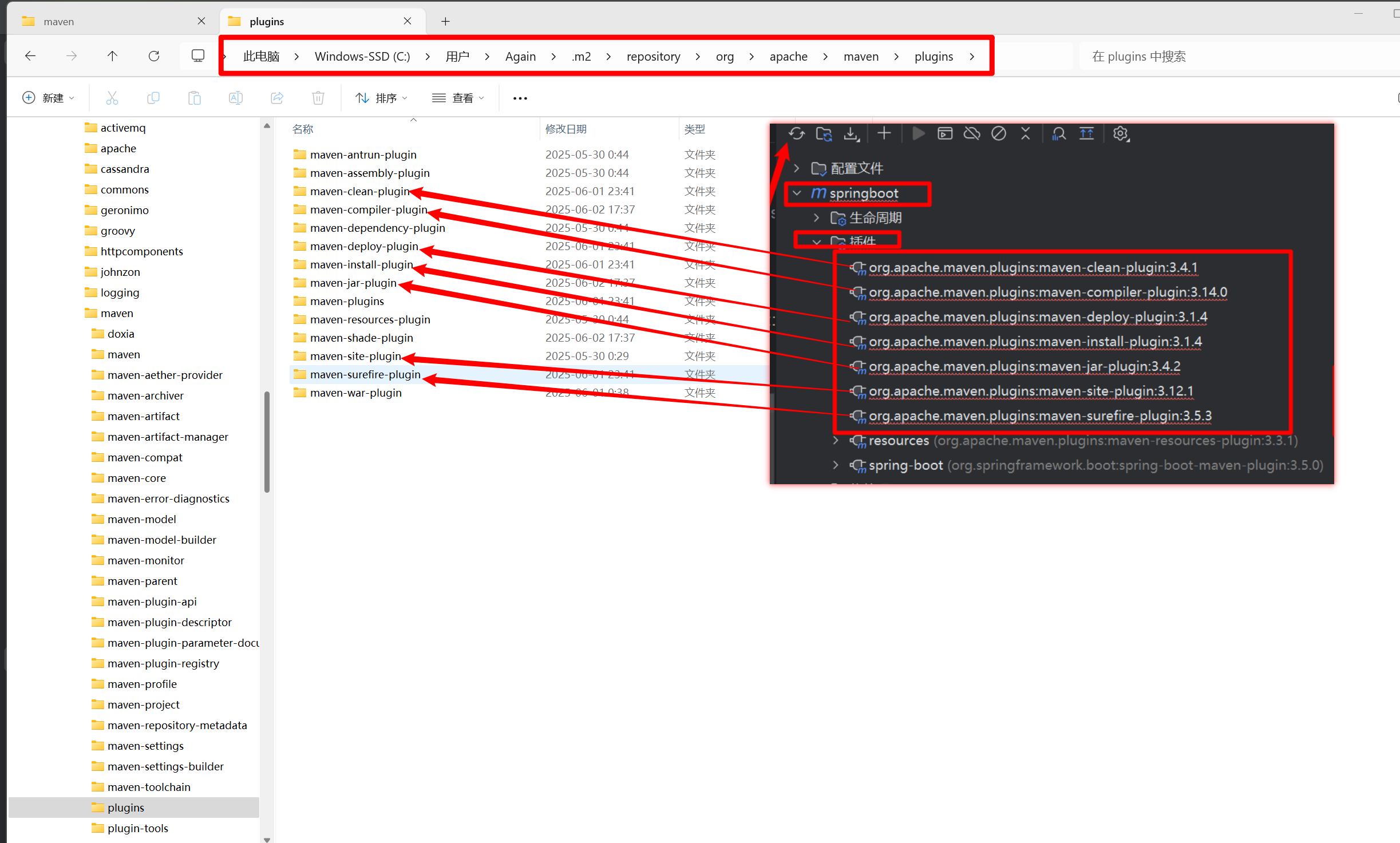
Task: Collapse the springboot project node
Action: coord(796,193)
